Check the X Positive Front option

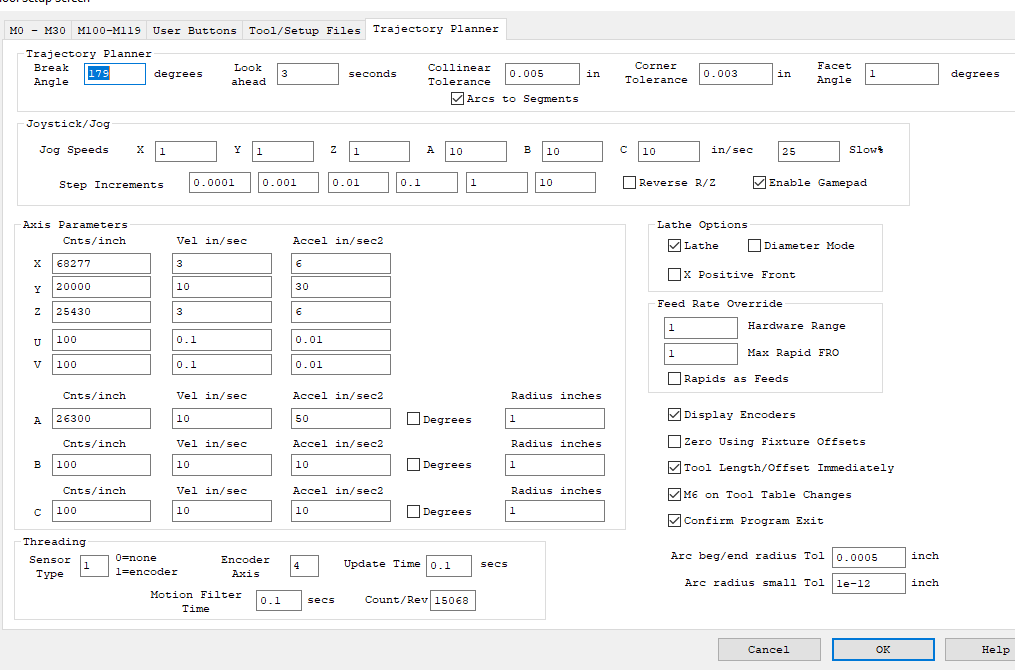click(674, 274)
